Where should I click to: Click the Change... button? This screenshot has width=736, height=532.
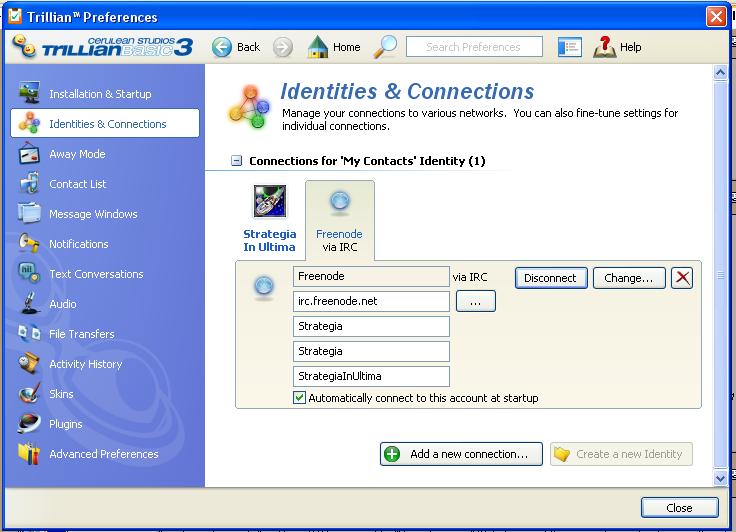pos(629,278)
